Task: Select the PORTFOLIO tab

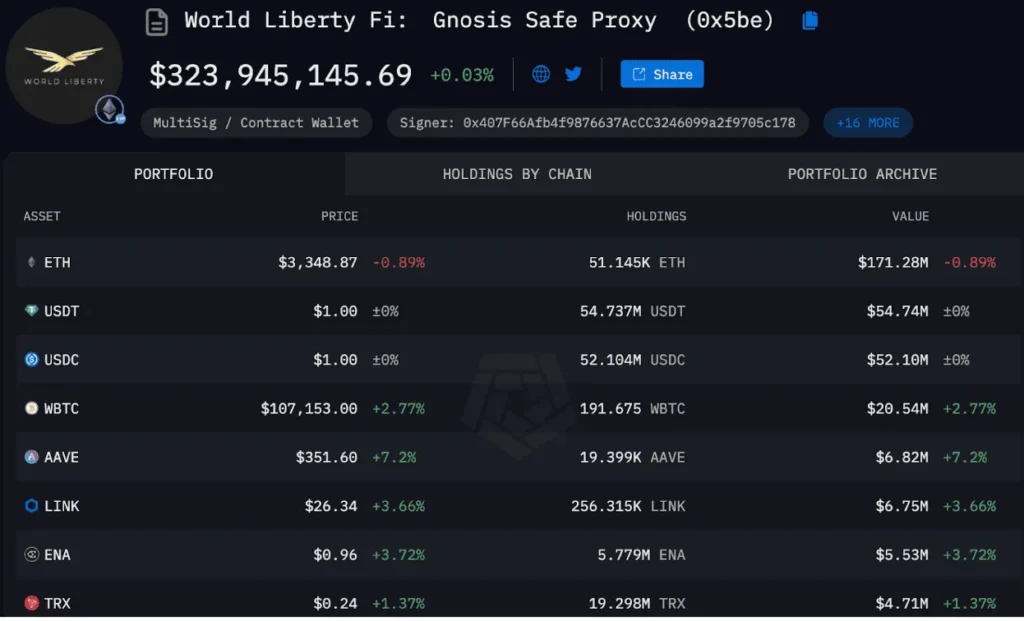Action: click(x=173, y=173)
